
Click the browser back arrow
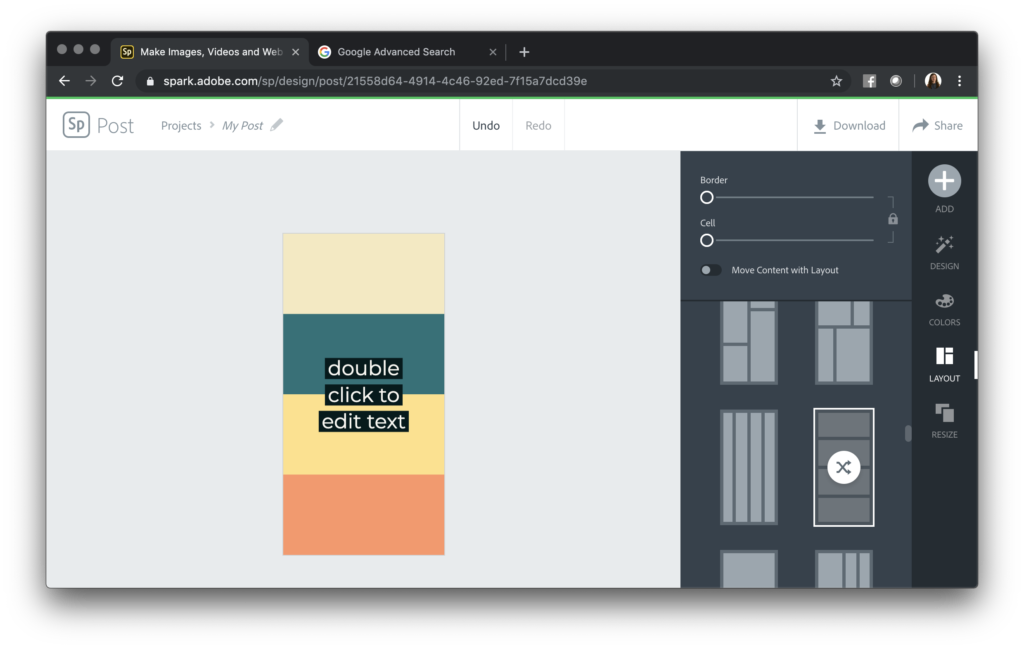64,81
